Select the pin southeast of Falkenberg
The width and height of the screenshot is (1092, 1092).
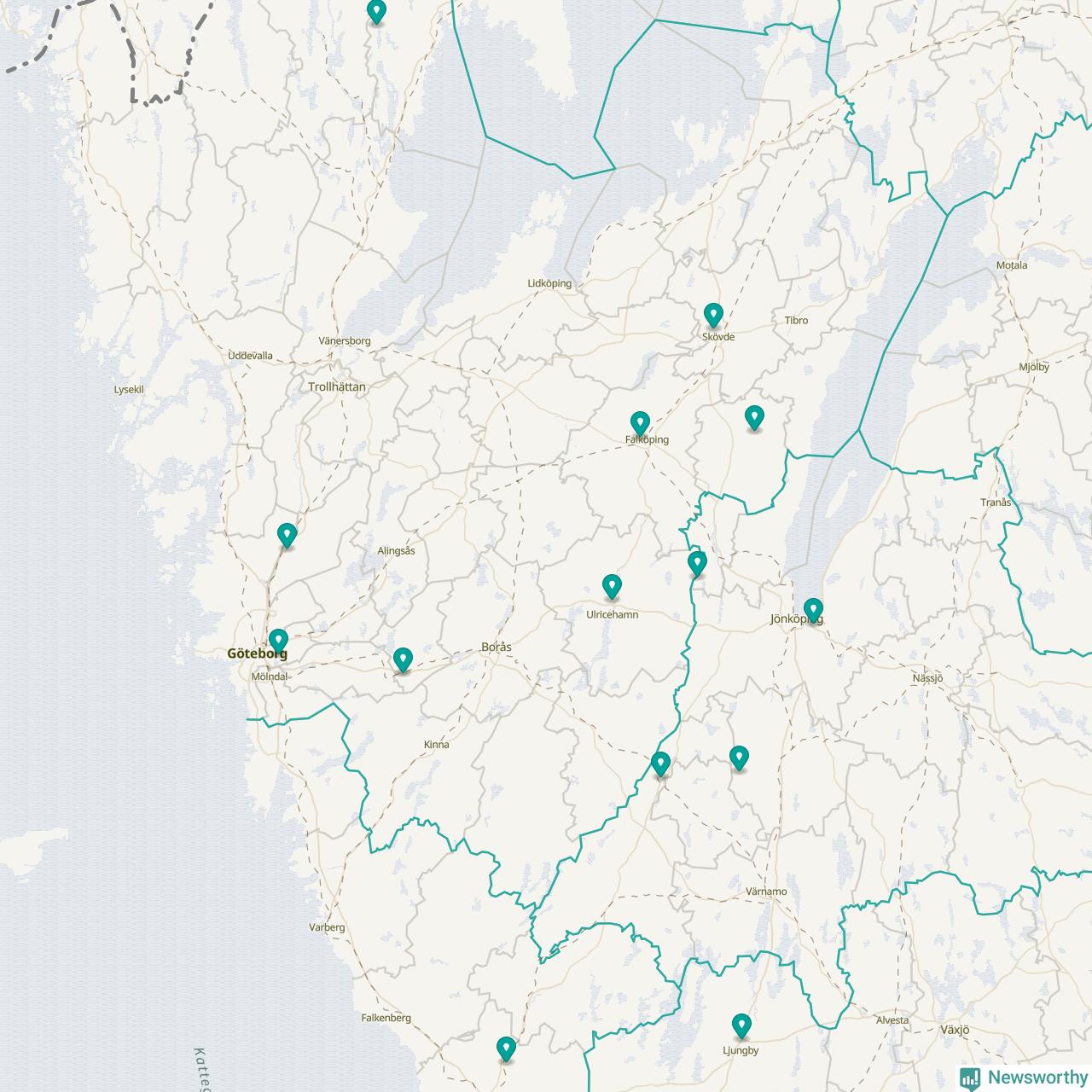pos(507,1048)
